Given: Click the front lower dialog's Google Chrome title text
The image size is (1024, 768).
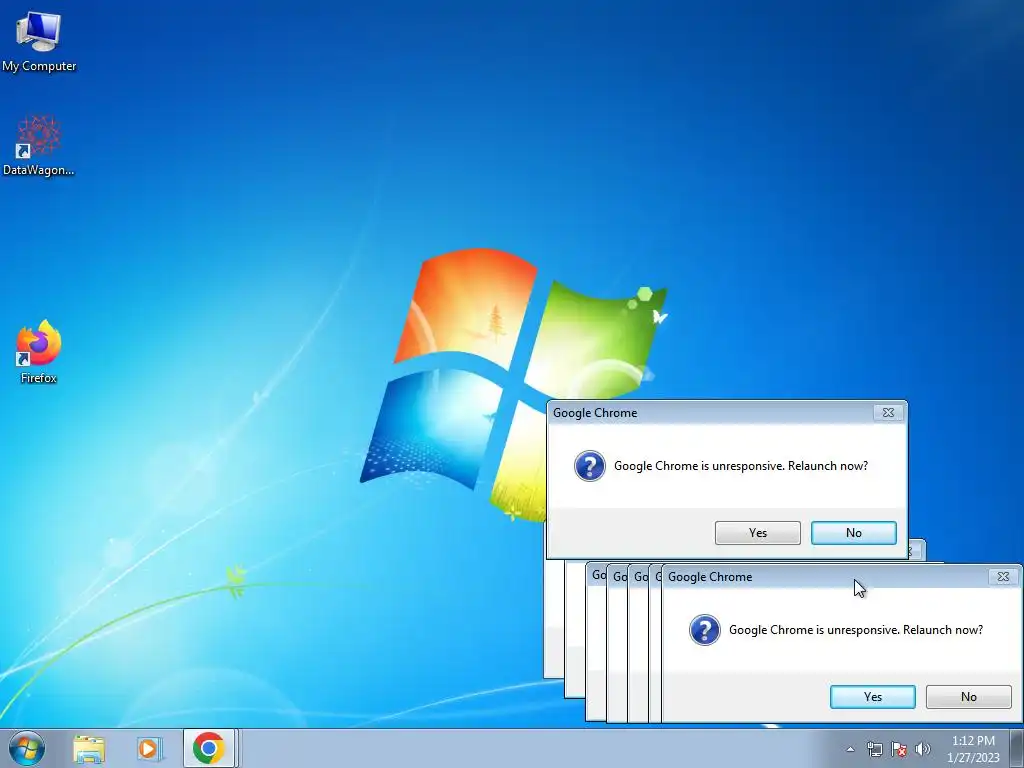Looking at the screenshot, I should tap(710, 577).
